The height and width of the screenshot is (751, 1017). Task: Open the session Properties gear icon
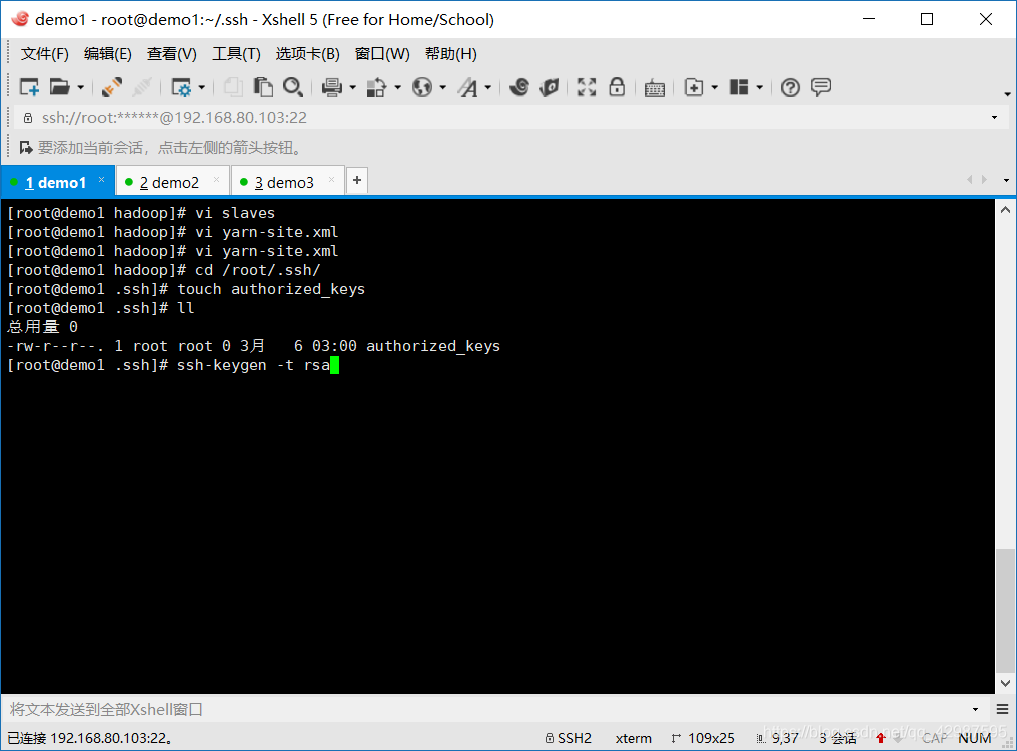[181, 87]
